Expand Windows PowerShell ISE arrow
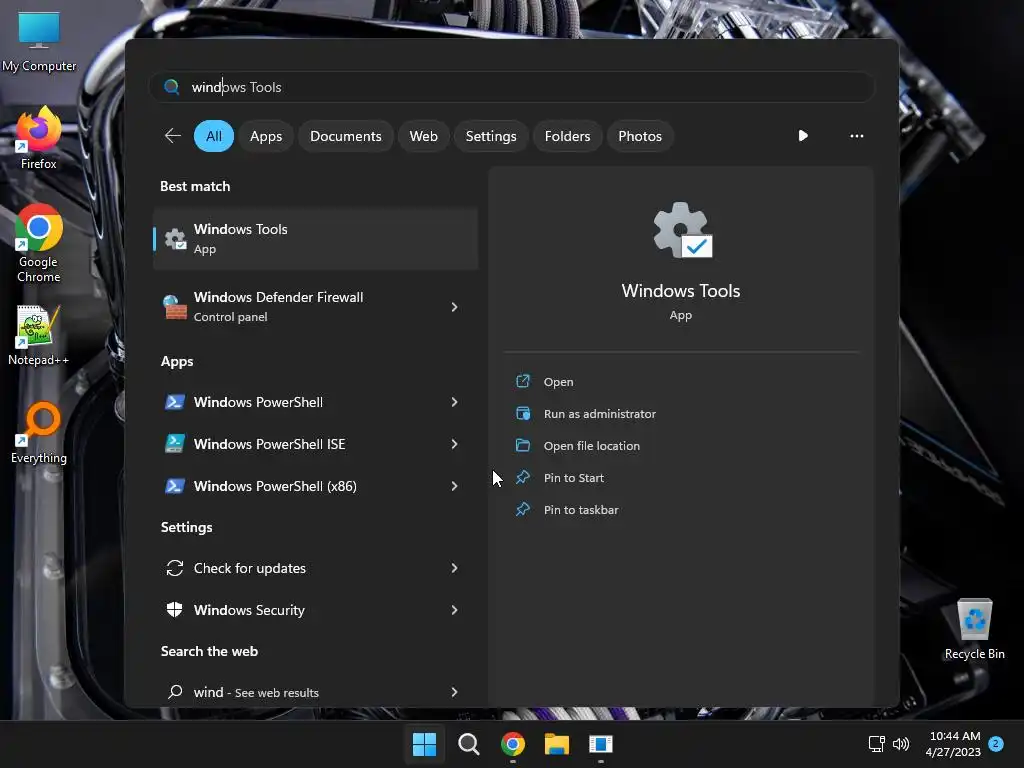Image resolution: width=1024 pixels, height=768 pixels. click(455, 444)
